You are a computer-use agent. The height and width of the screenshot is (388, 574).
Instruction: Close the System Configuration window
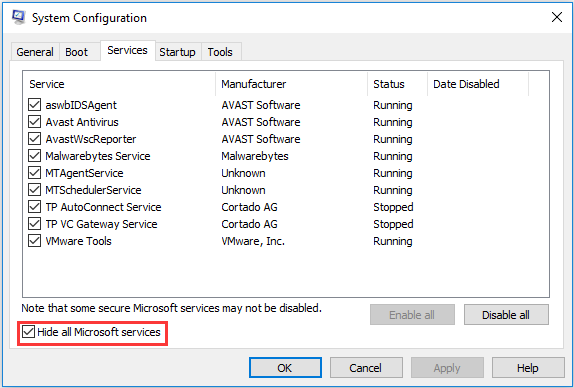click(557, 17)
